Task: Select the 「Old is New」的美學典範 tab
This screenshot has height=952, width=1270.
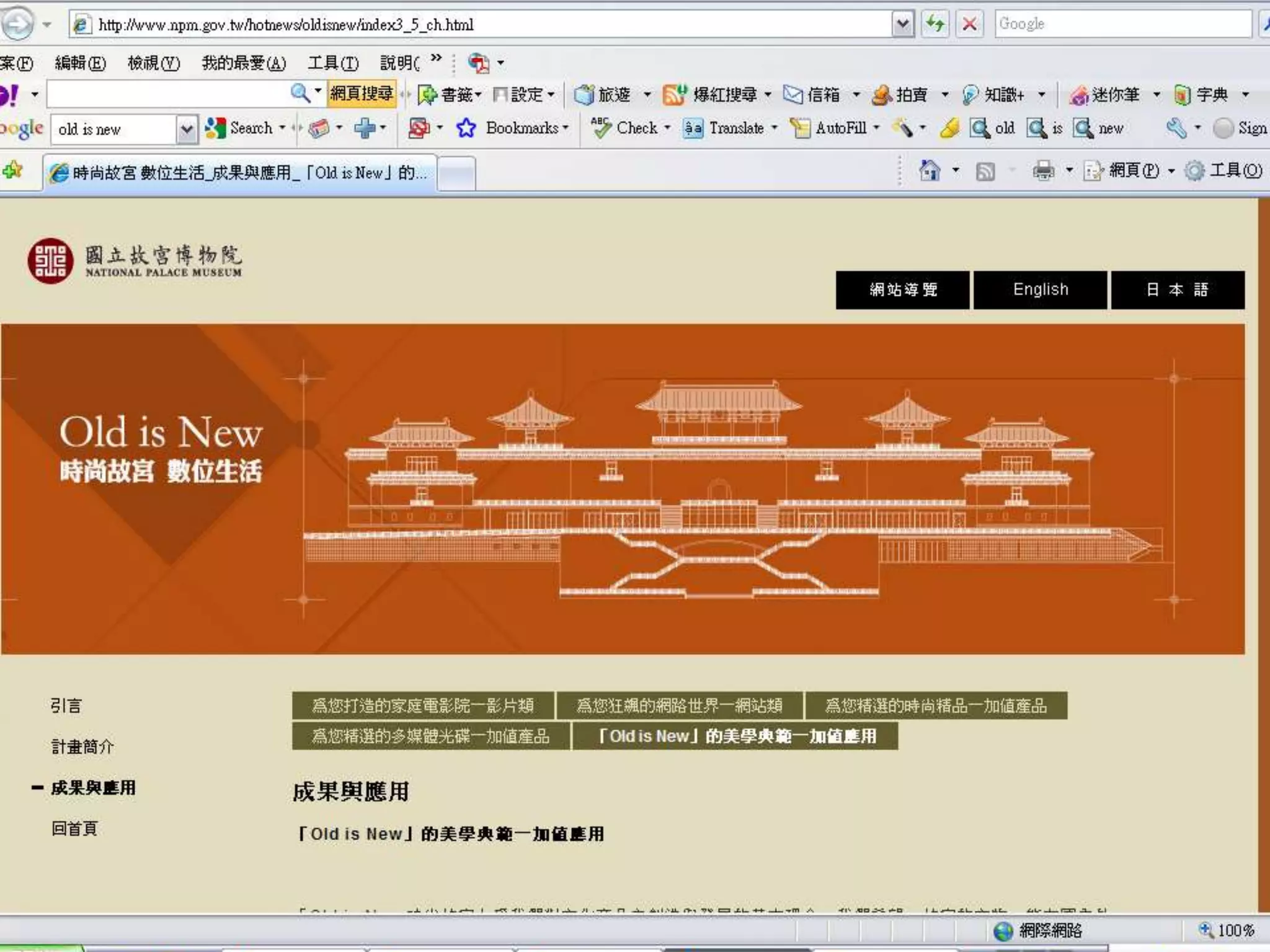Action: click(735, 736)
